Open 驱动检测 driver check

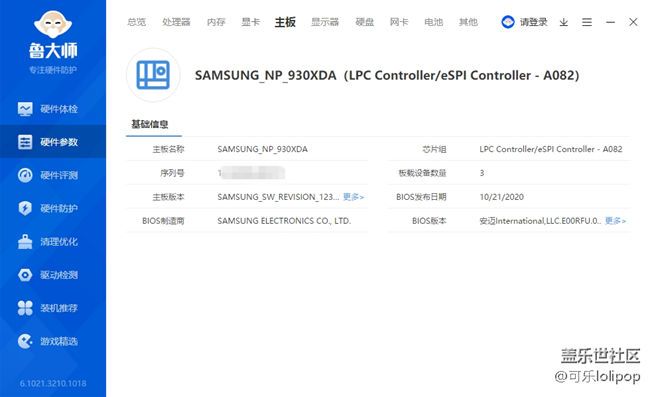pyautogui.click(x=53, y=275)
